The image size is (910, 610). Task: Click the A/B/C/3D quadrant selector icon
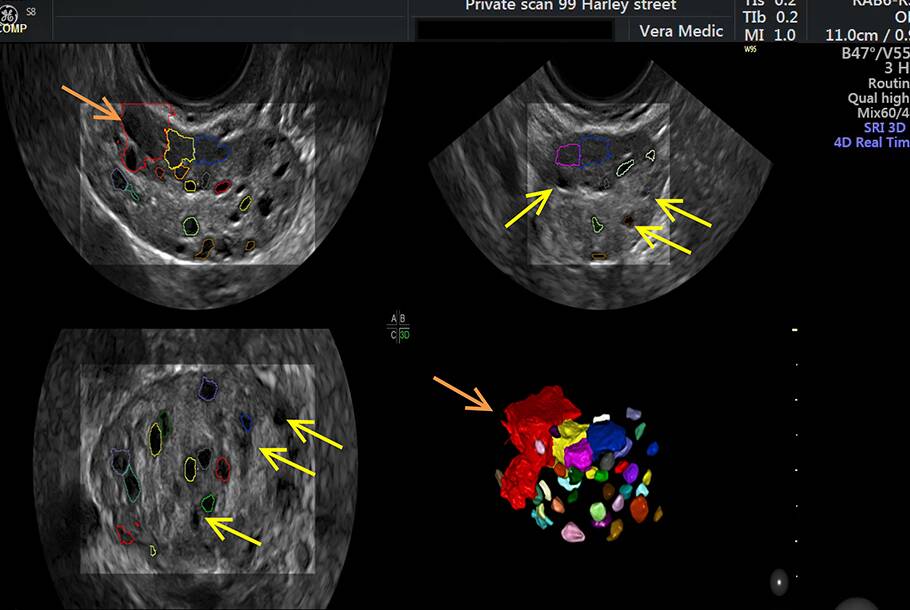tap(398, 325)
